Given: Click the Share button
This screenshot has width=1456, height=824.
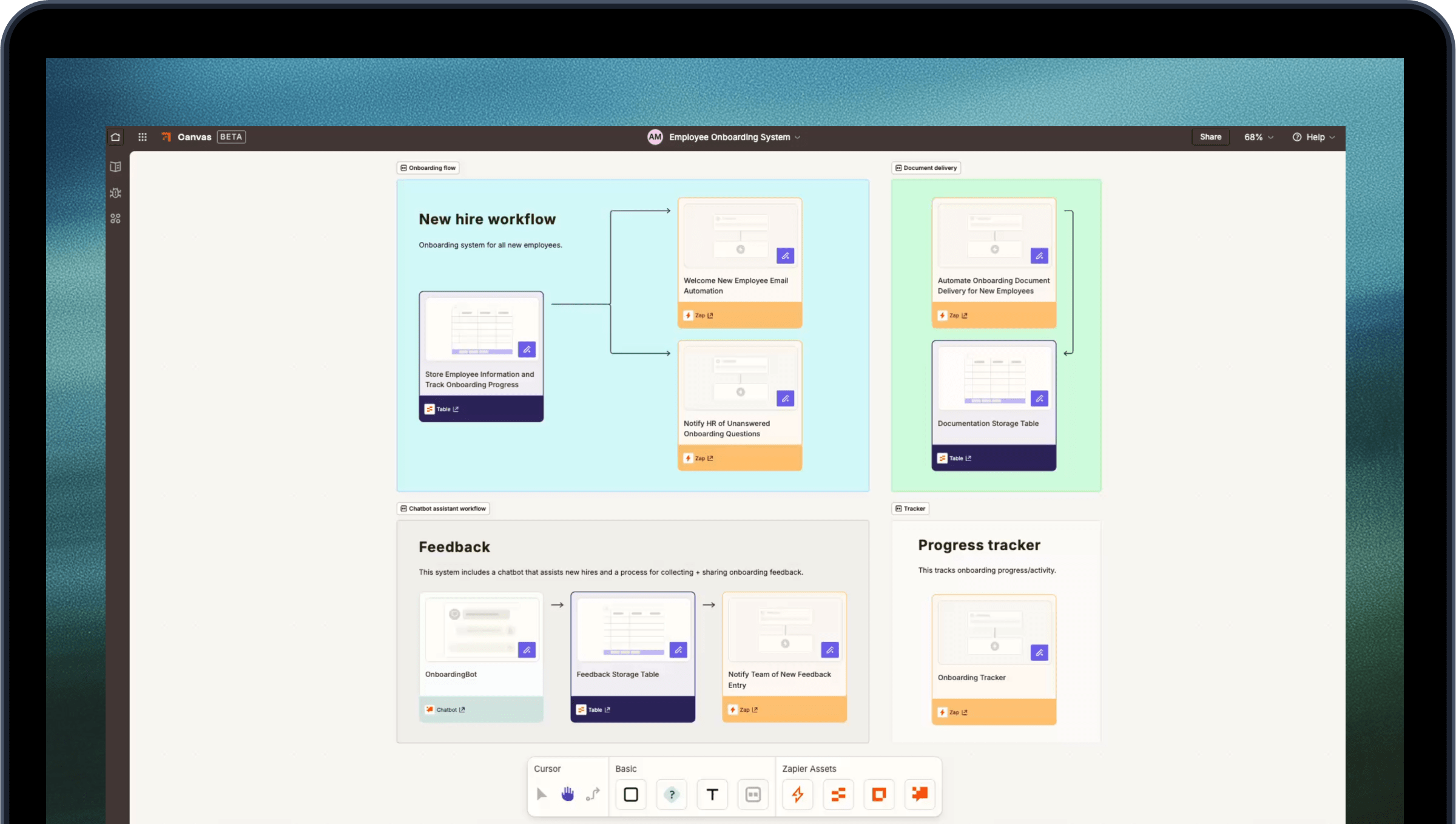Looking at the screenshot, I should coord(1210,137).
